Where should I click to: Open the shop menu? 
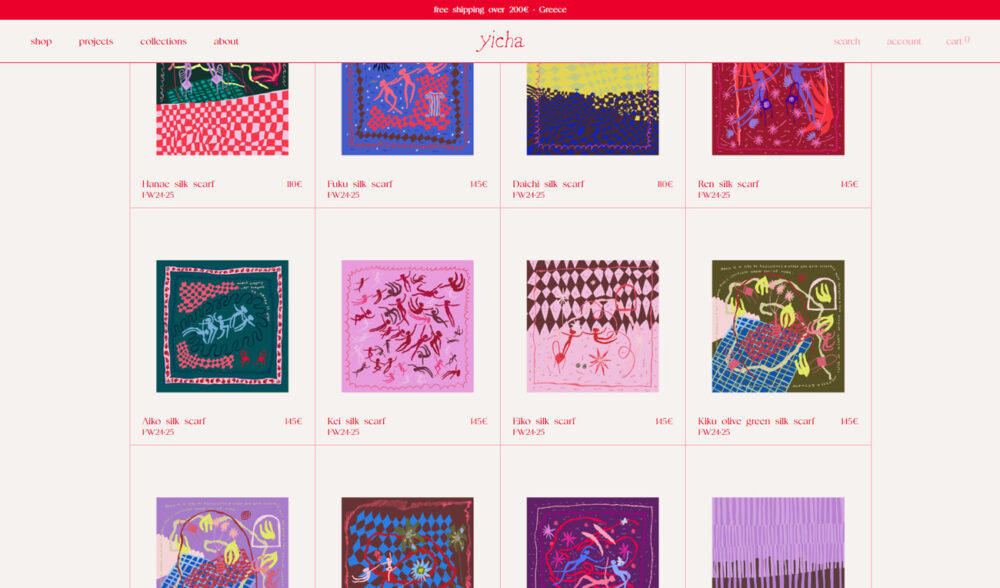(x=41, y=41)
